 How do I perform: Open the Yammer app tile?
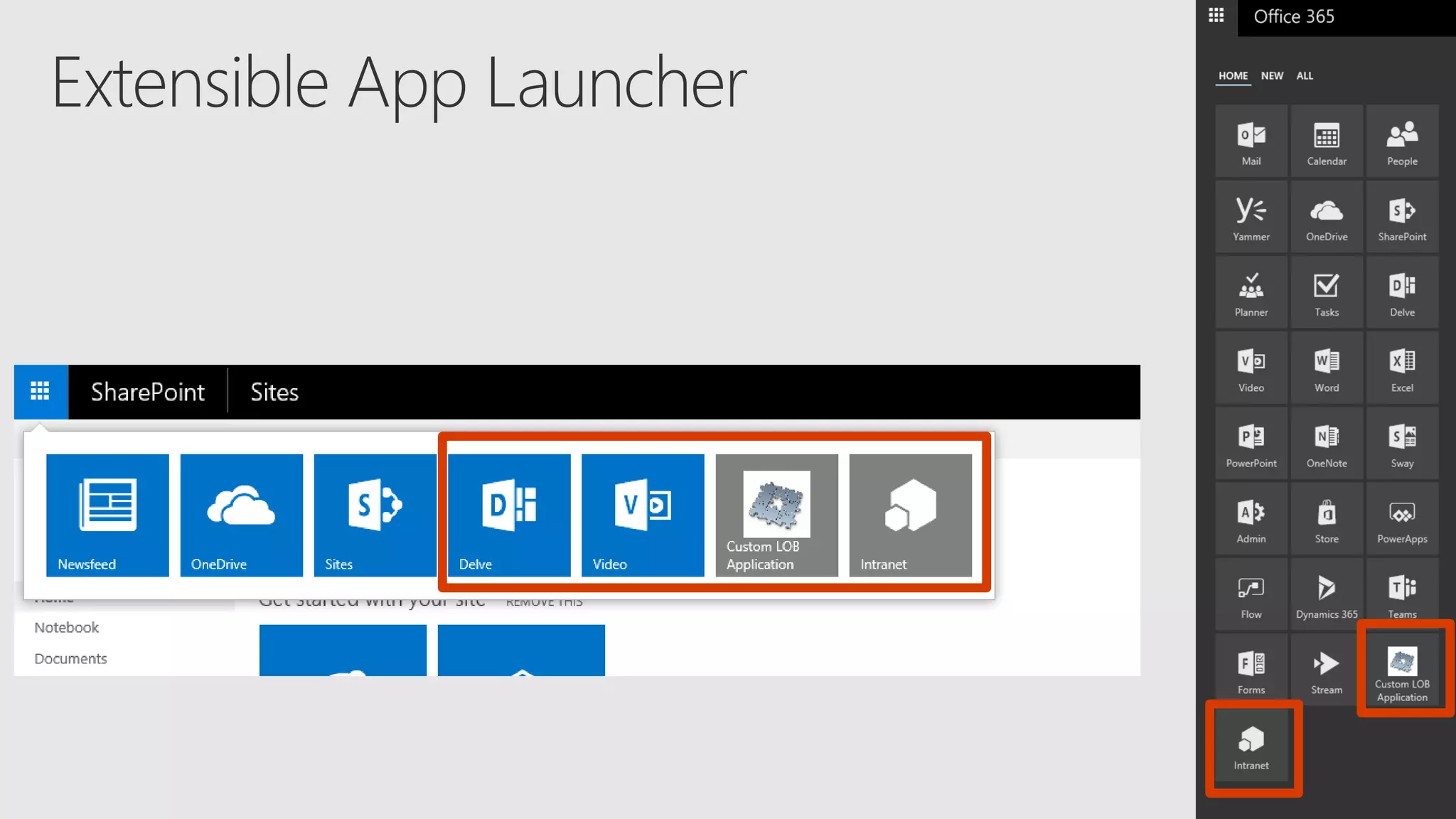(1251, 217)
